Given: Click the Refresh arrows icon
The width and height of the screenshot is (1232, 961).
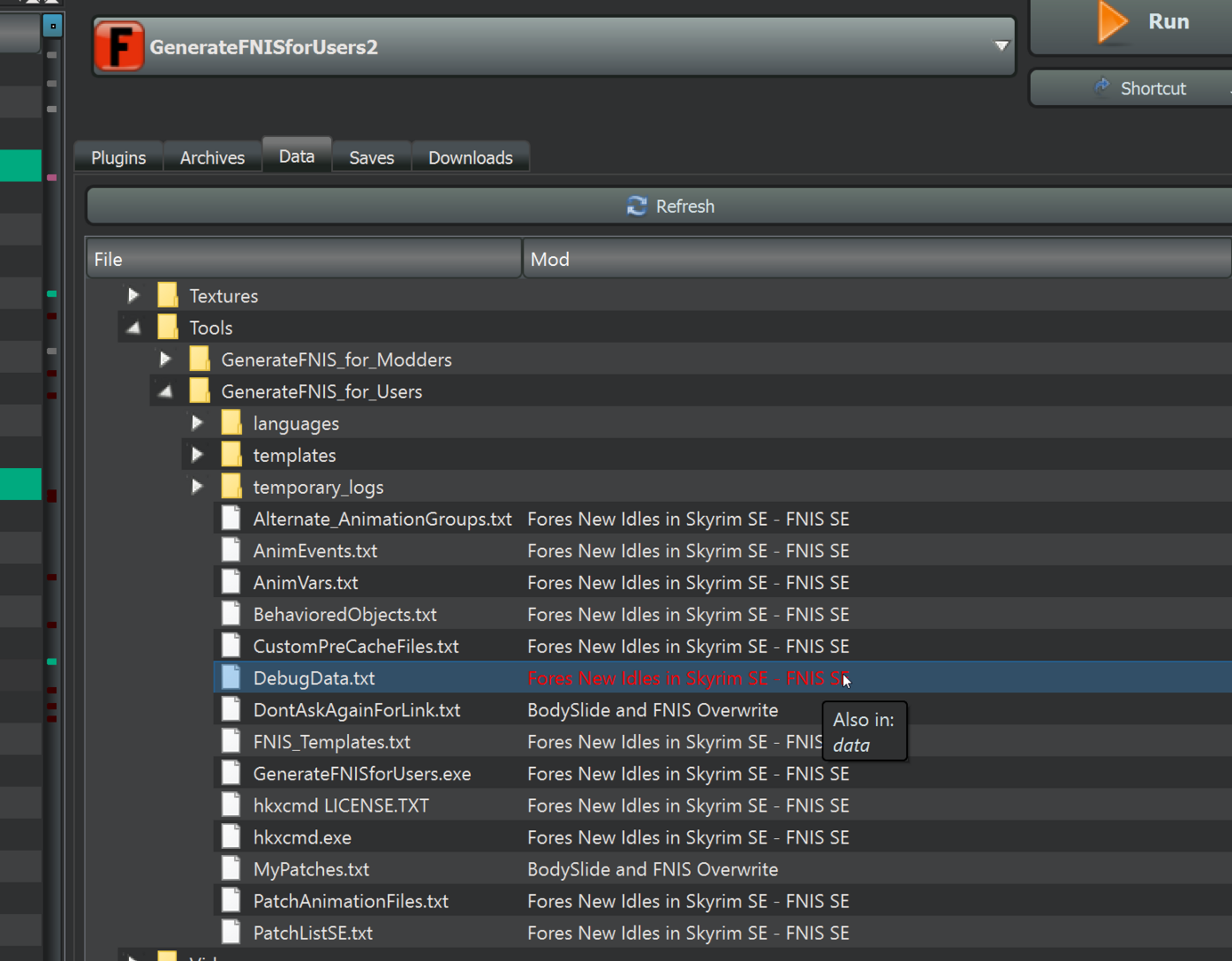Looking at the screenshot, I should coord(636,206).
